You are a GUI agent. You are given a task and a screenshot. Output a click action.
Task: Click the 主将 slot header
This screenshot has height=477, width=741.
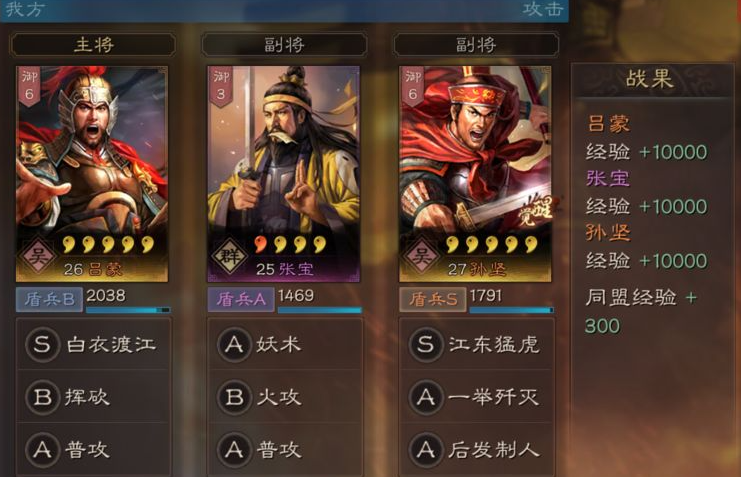point(93,45)
